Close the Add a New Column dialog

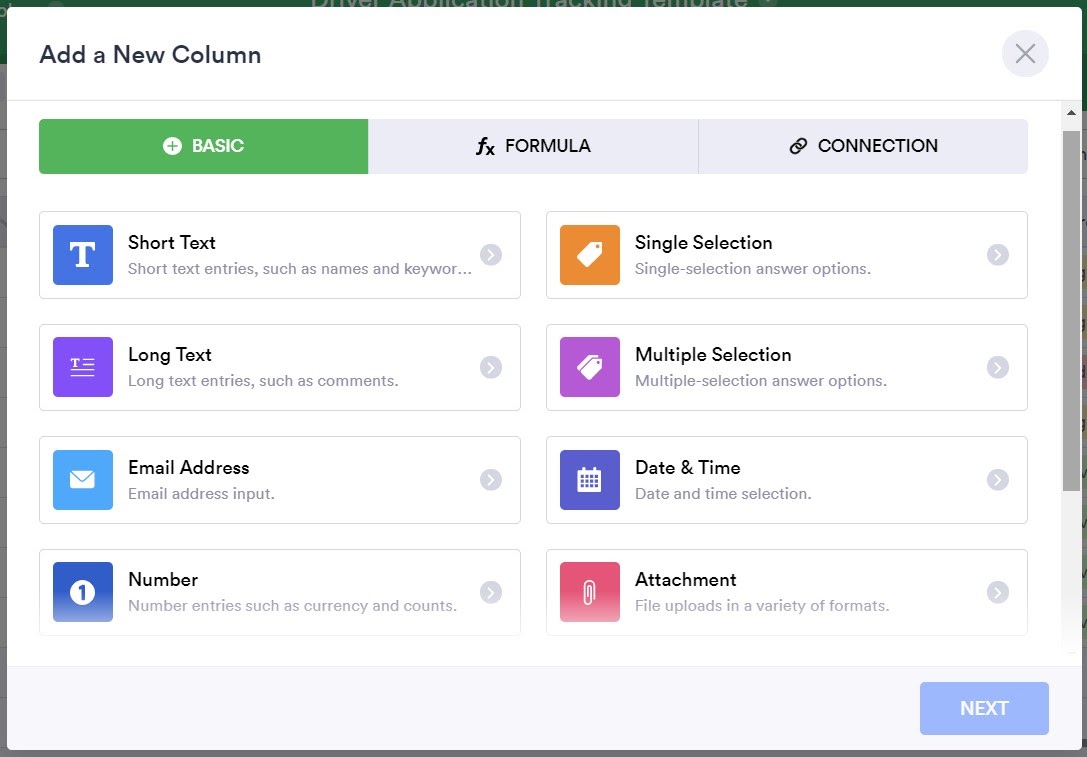pyautogui.click(x=1025, y=54)
